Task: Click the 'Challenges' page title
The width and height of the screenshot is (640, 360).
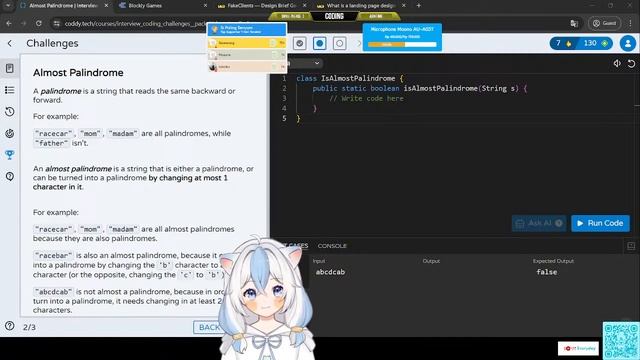Action: point(52,43)
